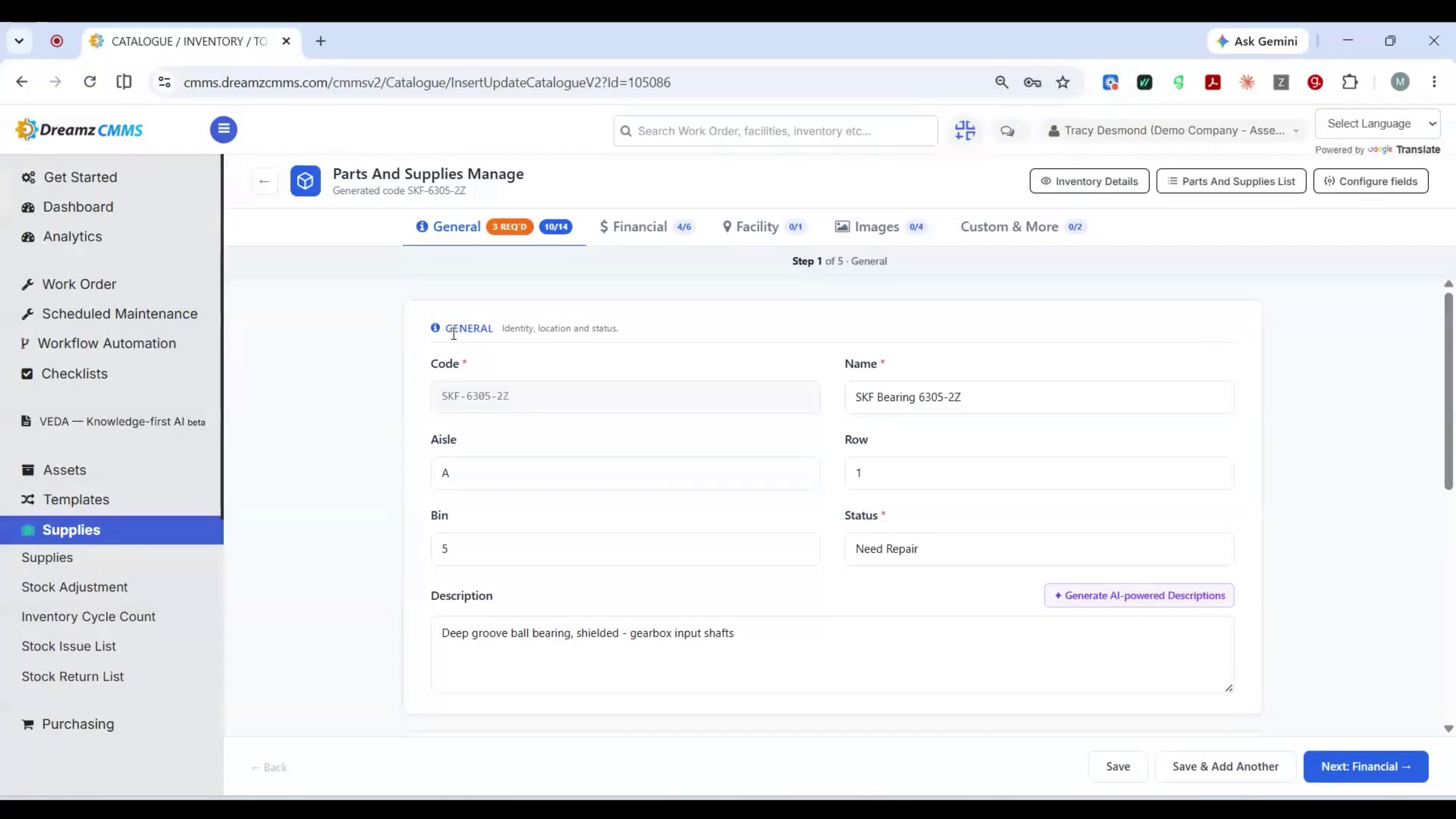The height and width of the screenshot is (819, 1456).
Task: Open Analytics in the sidebar
Action: click(x=72, y=237)
